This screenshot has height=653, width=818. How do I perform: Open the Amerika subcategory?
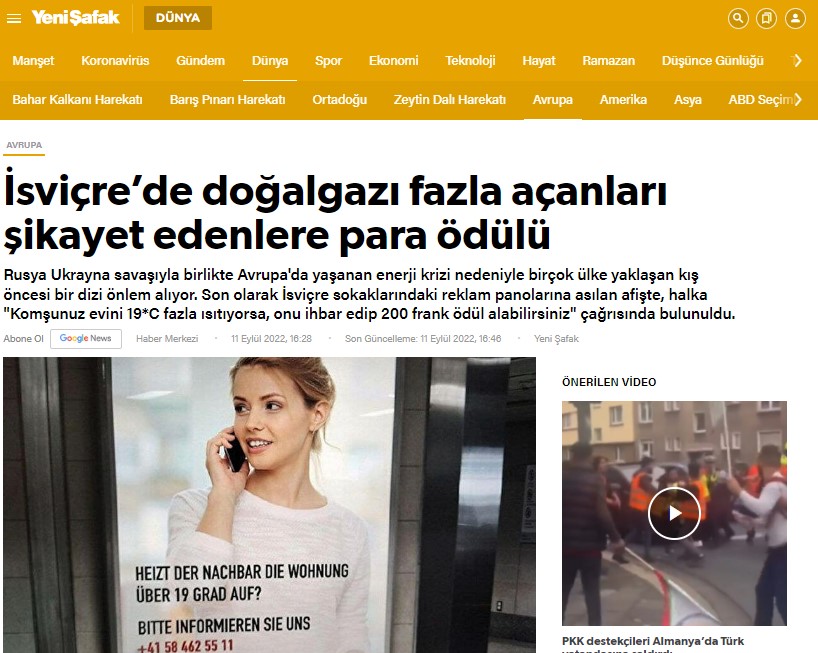pyautogui.click(x=623, y=100)
